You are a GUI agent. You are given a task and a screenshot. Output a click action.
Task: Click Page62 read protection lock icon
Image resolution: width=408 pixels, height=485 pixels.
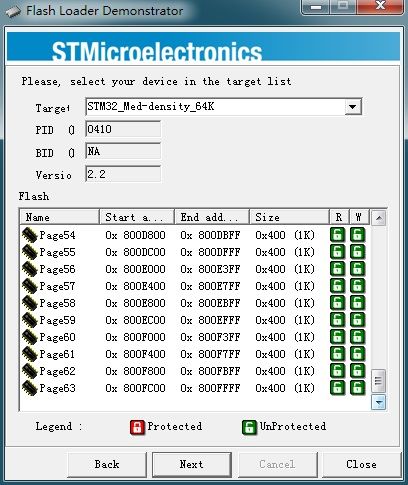coord(337,371)
